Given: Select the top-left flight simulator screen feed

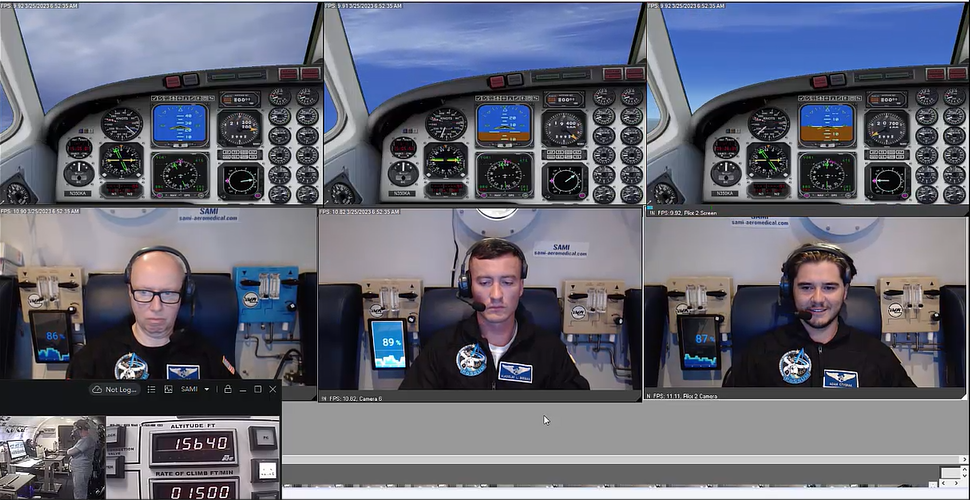Looking at the screenshot, I should pyautogui.click(x=161, y=103).
